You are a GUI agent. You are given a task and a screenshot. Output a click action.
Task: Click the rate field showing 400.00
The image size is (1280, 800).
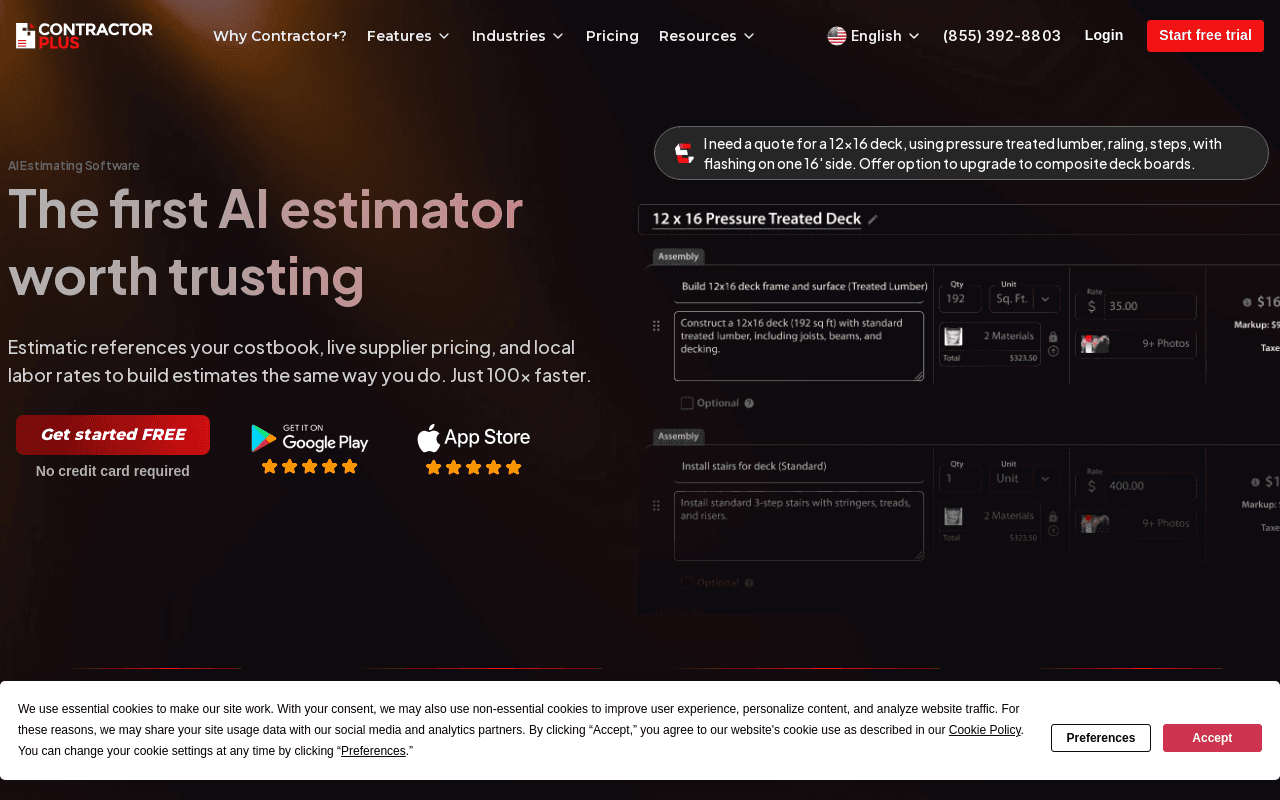point(1135,486)
